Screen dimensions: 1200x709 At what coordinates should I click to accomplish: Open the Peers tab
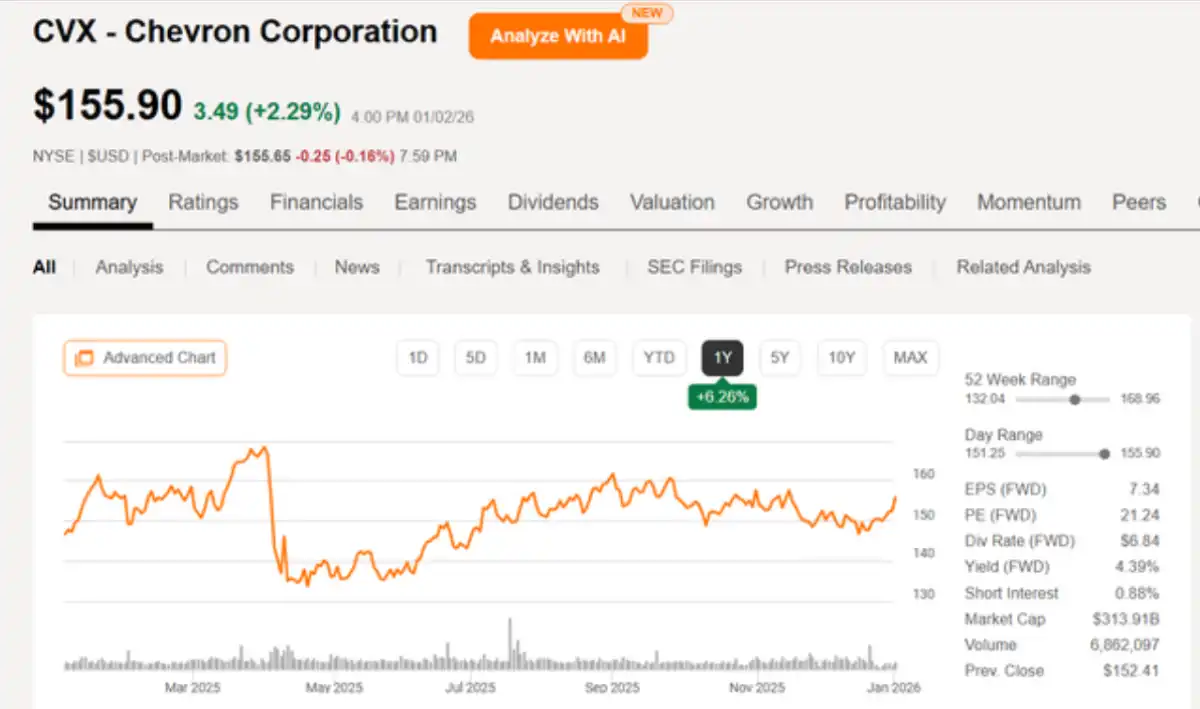pos(1139,202)
